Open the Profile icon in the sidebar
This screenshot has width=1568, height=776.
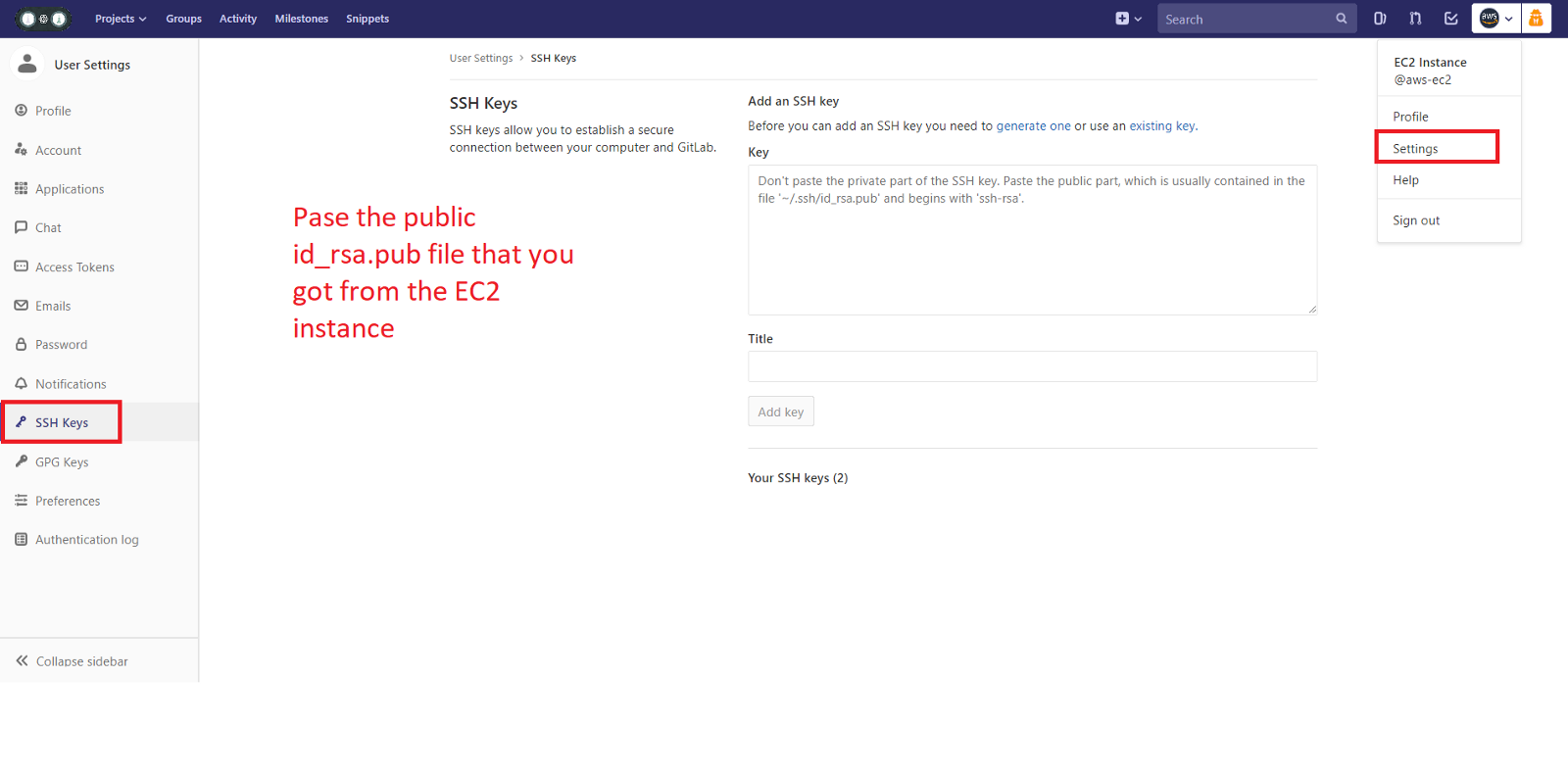pos(22,111)
